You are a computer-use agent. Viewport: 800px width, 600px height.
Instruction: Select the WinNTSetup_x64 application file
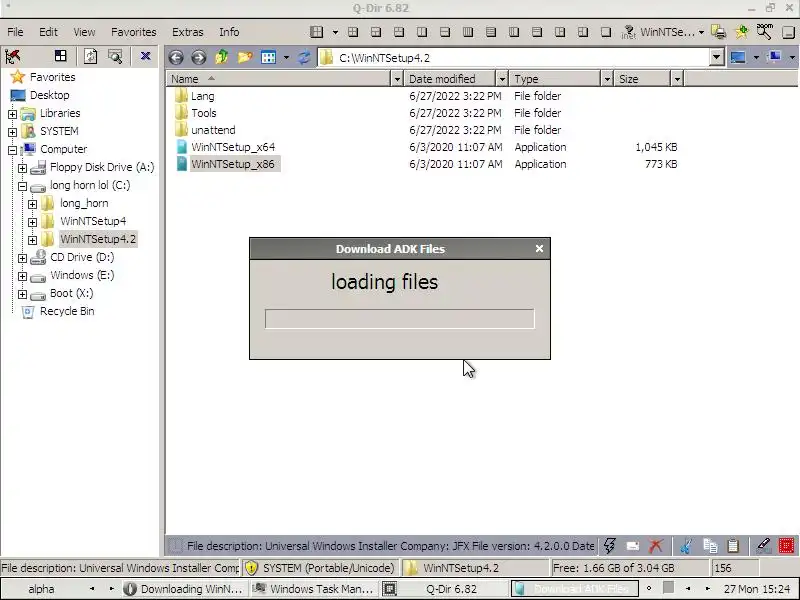click(233, 147)
